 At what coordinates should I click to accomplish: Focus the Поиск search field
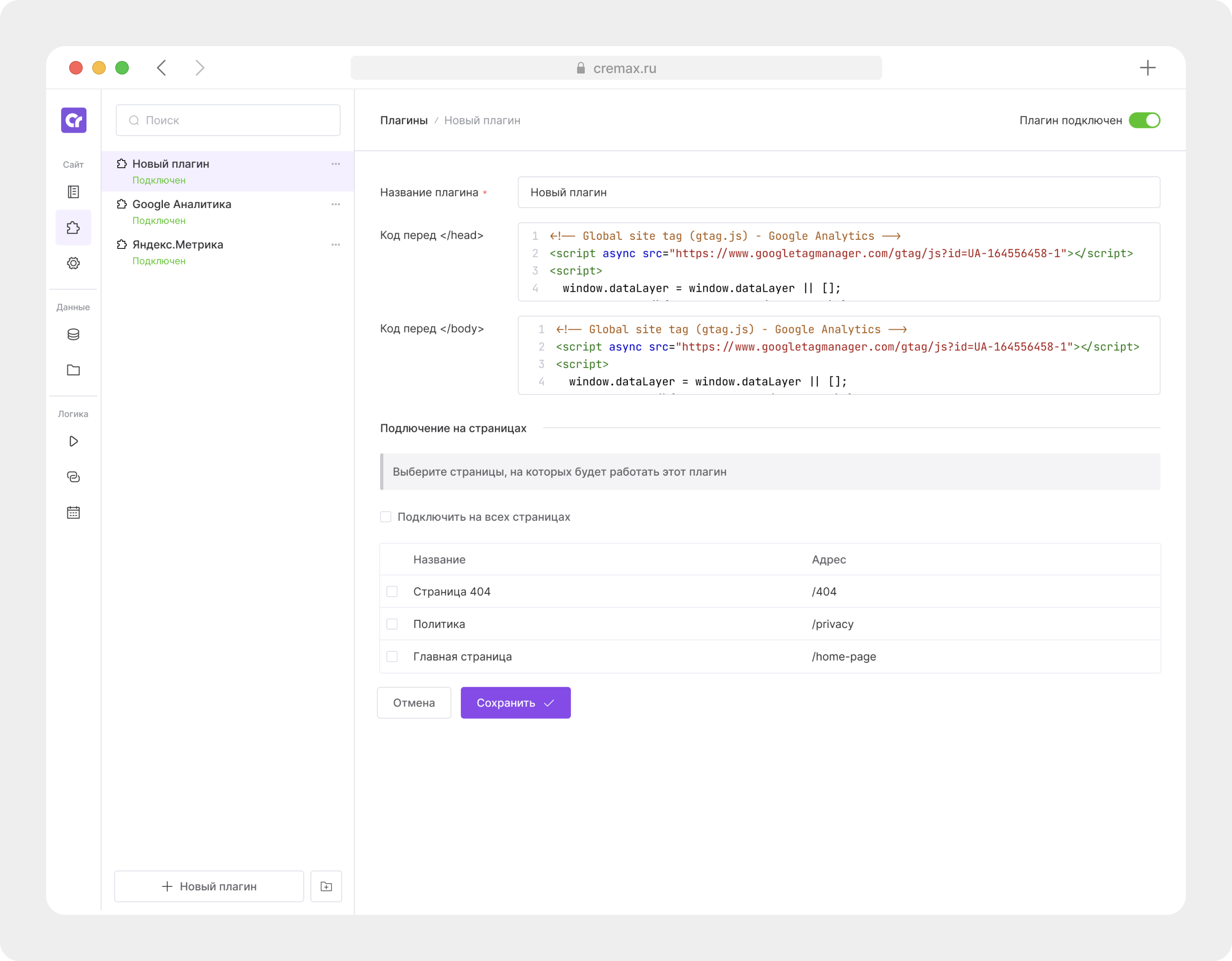pyautogui.click(x=228, y=120)
